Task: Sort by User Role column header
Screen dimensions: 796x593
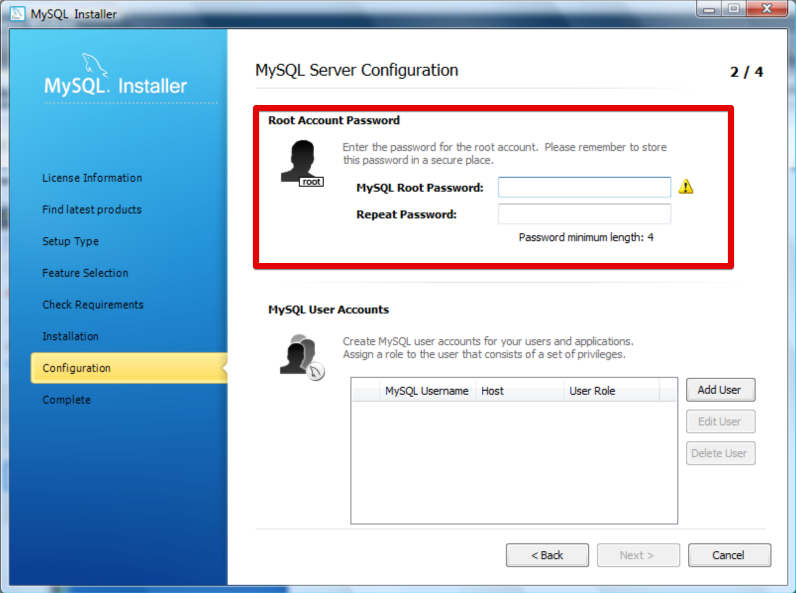Action: (x=612, y=390)
